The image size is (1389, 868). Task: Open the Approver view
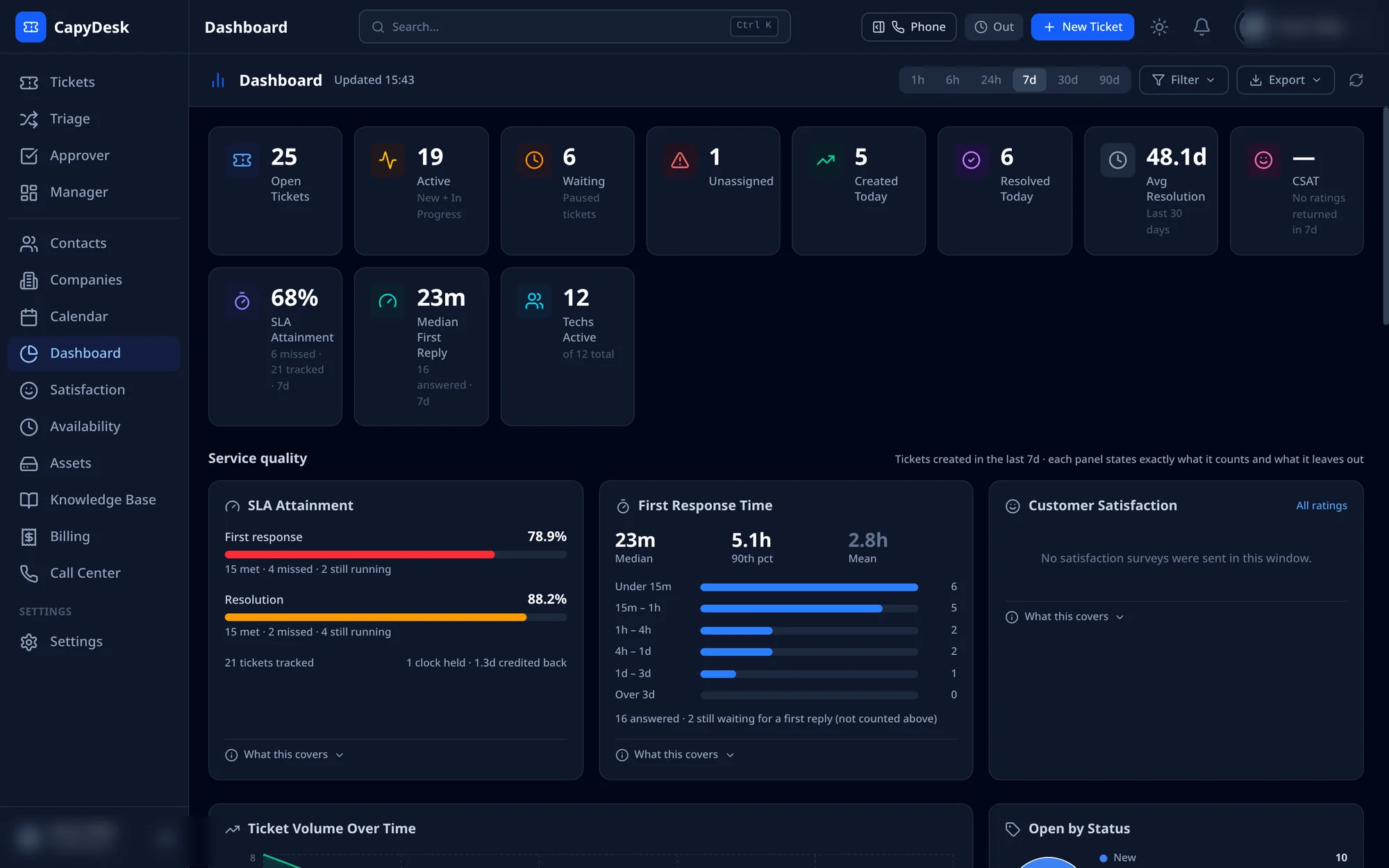94,156
